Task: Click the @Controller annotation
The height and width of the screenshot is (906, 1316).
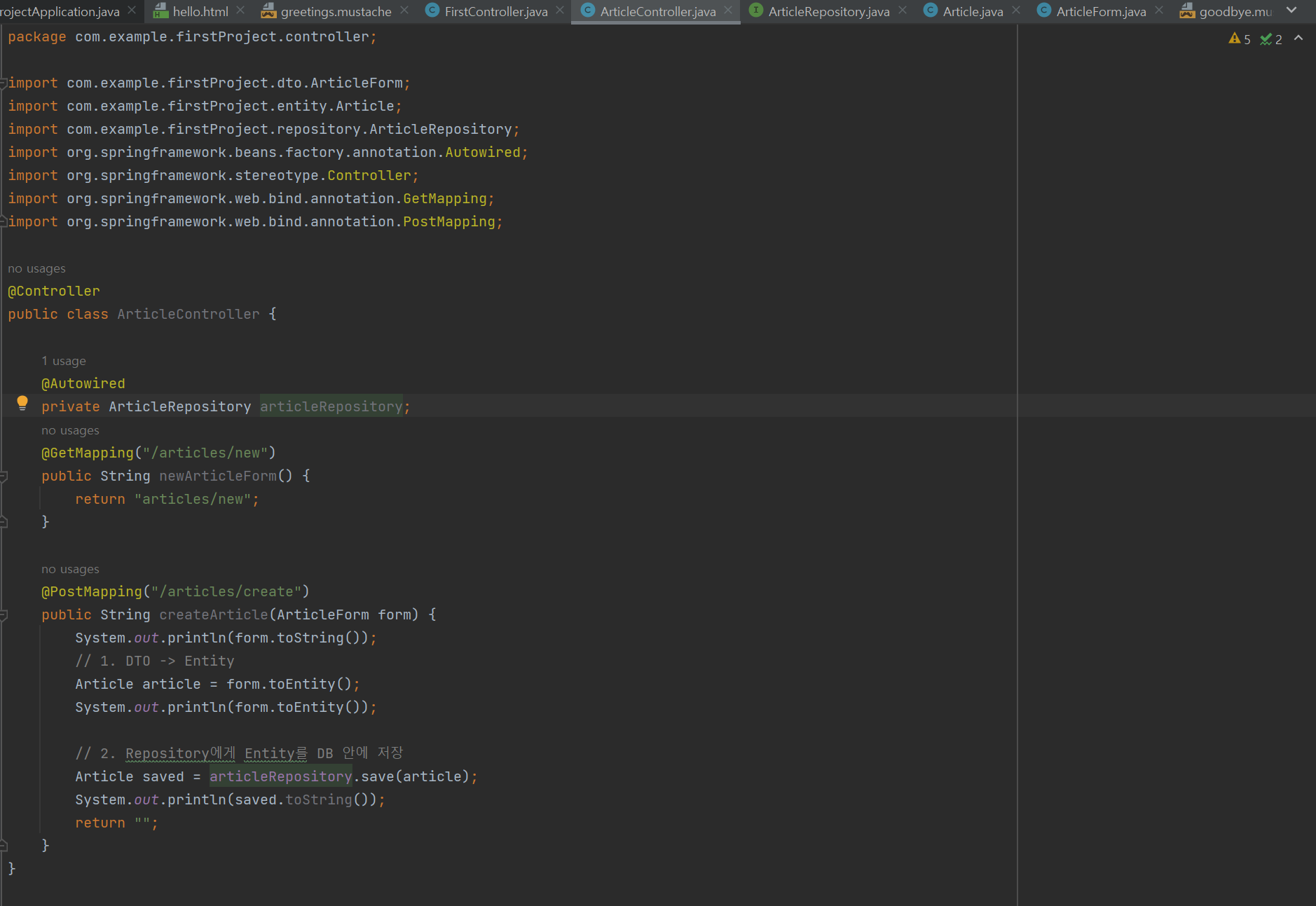Action: (54, 291)
